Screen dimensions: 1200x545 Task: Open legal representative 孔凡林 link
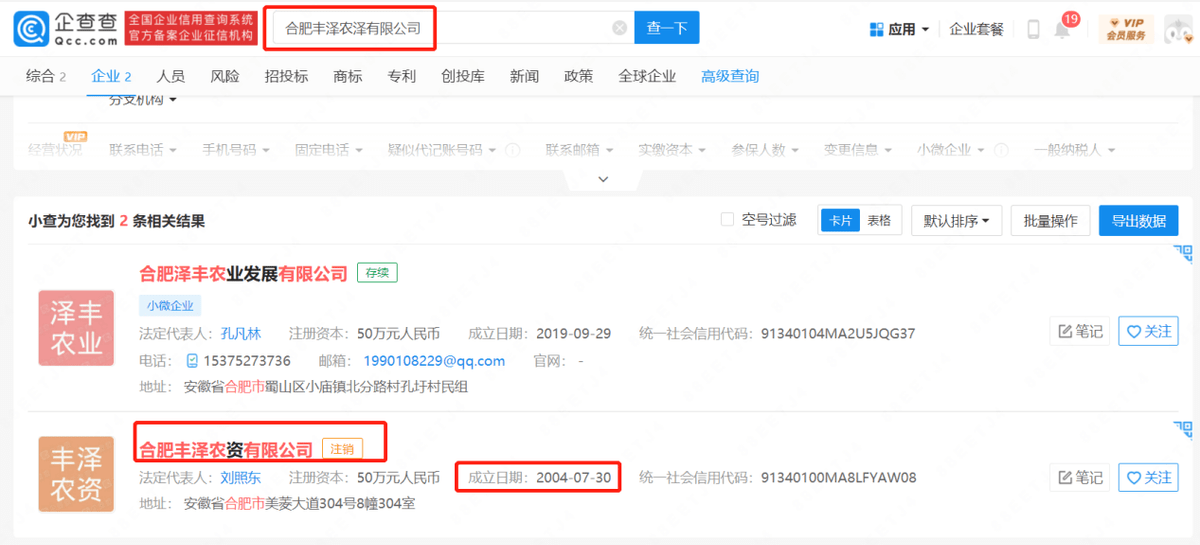240,334
